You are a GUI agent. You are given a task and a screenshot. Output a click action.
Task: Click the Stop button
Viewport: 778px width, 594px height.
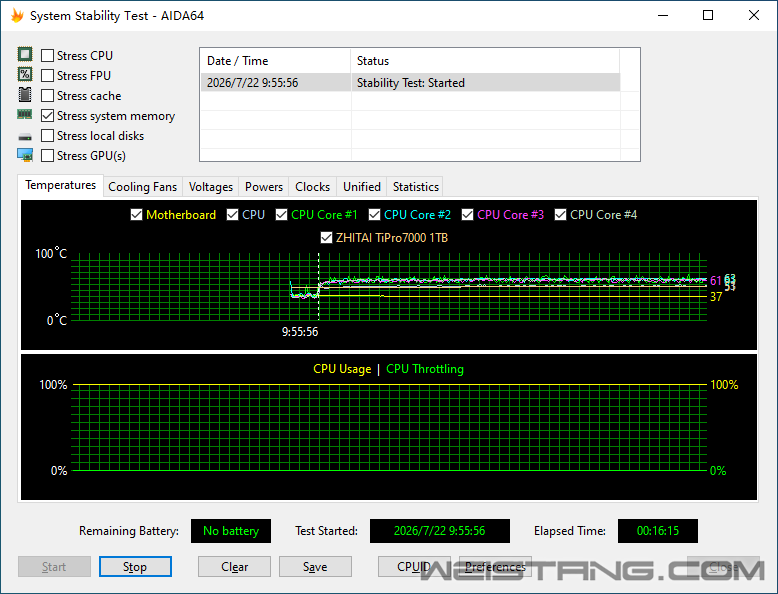pyautogui.click(x=135, y=567)
